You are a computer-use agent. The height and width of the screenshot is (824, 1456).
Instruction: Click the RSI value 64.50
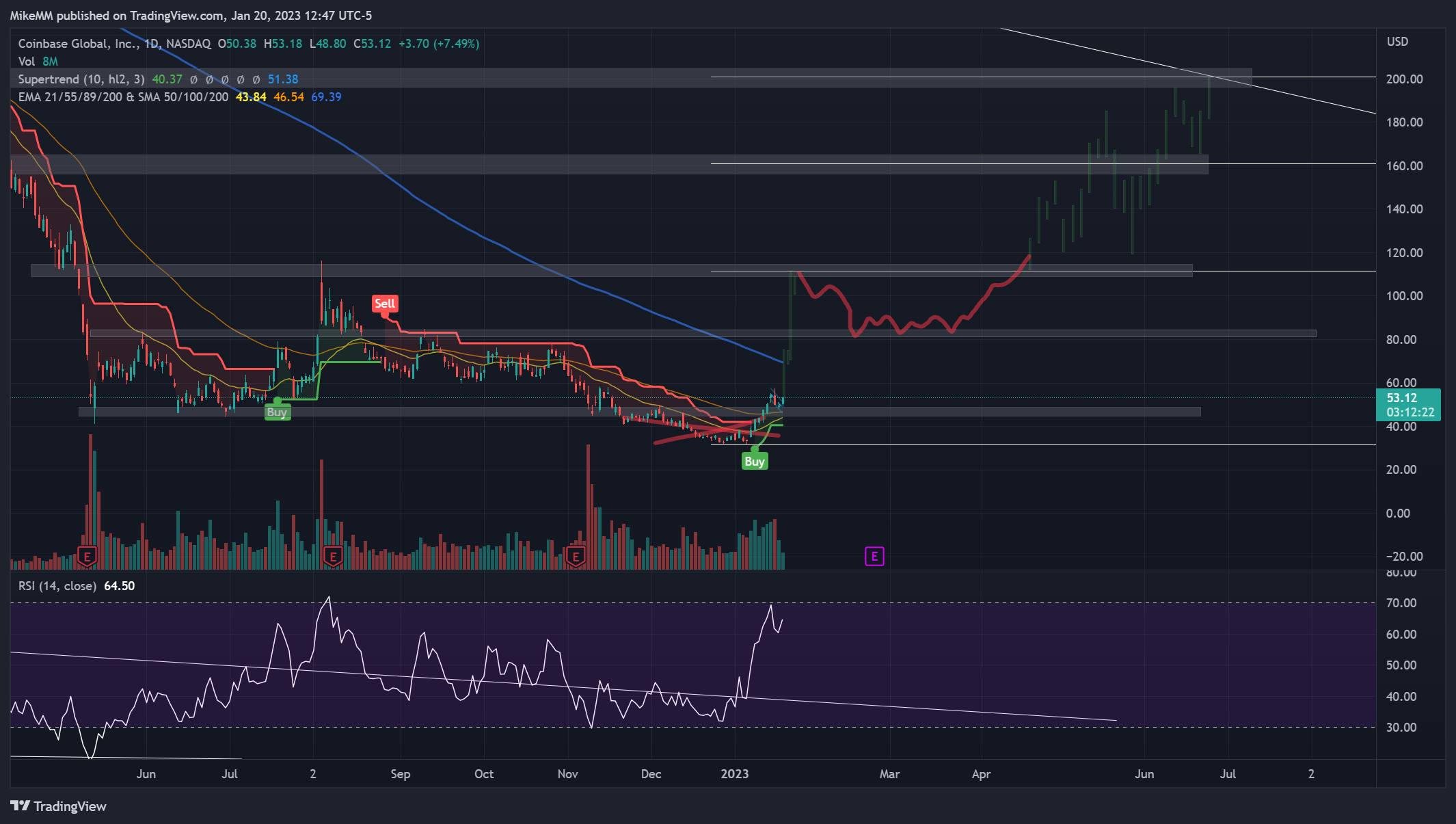pos(120,586)
